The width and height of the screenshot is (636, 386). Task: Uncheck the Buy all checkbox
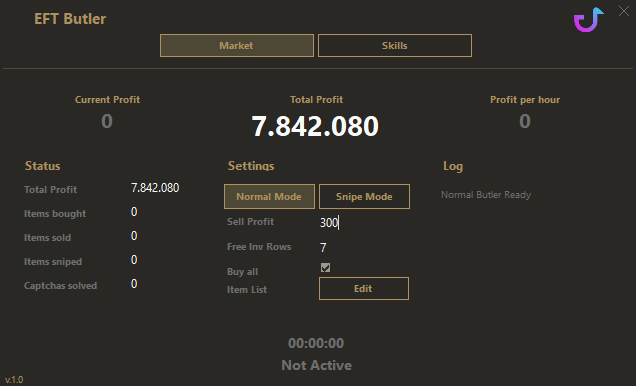tap(325, 268)
